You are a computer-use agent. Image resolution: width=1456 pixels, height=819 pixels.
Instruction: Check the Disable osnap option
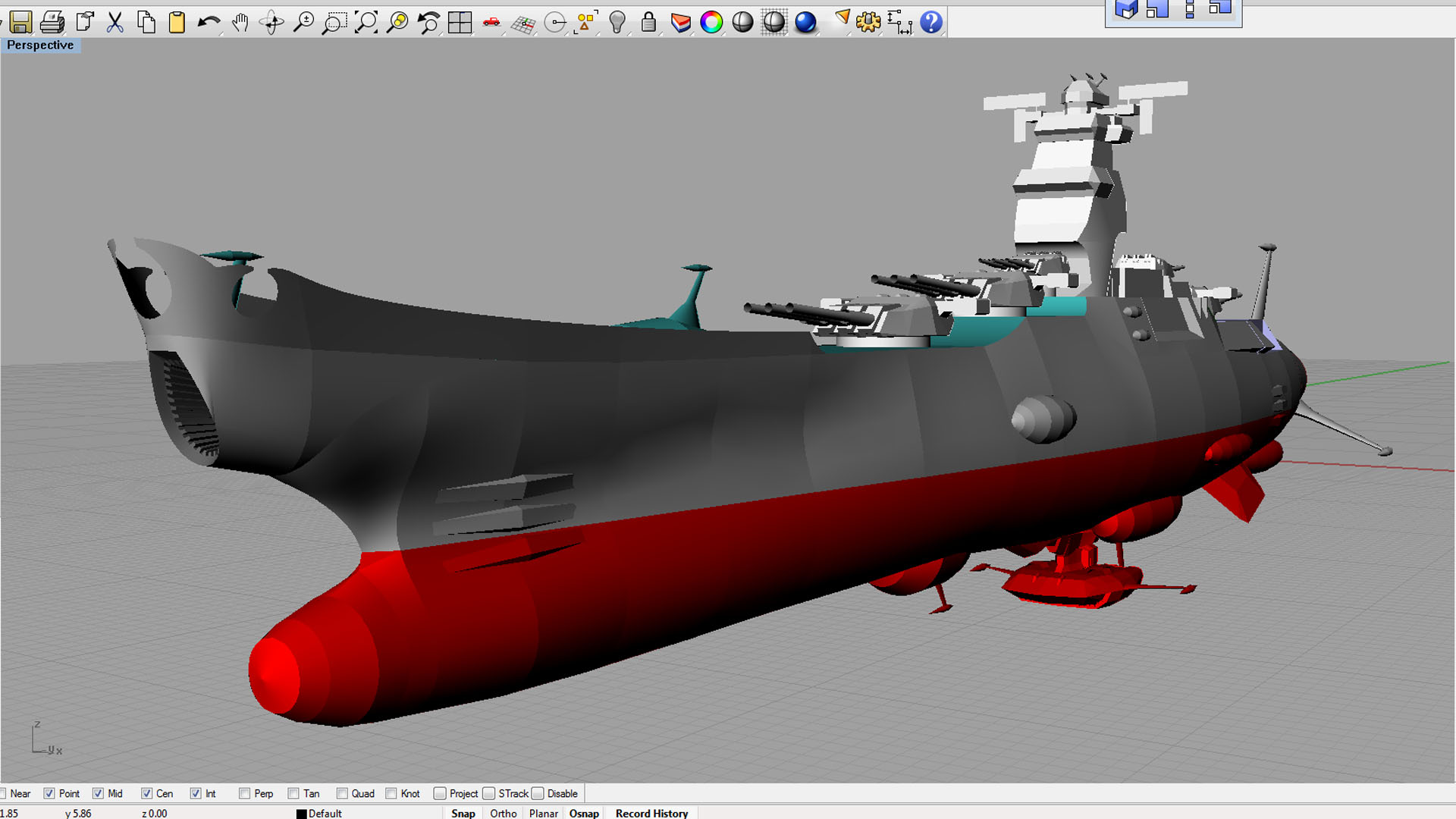pyautogui.click(x=538, y=793)
